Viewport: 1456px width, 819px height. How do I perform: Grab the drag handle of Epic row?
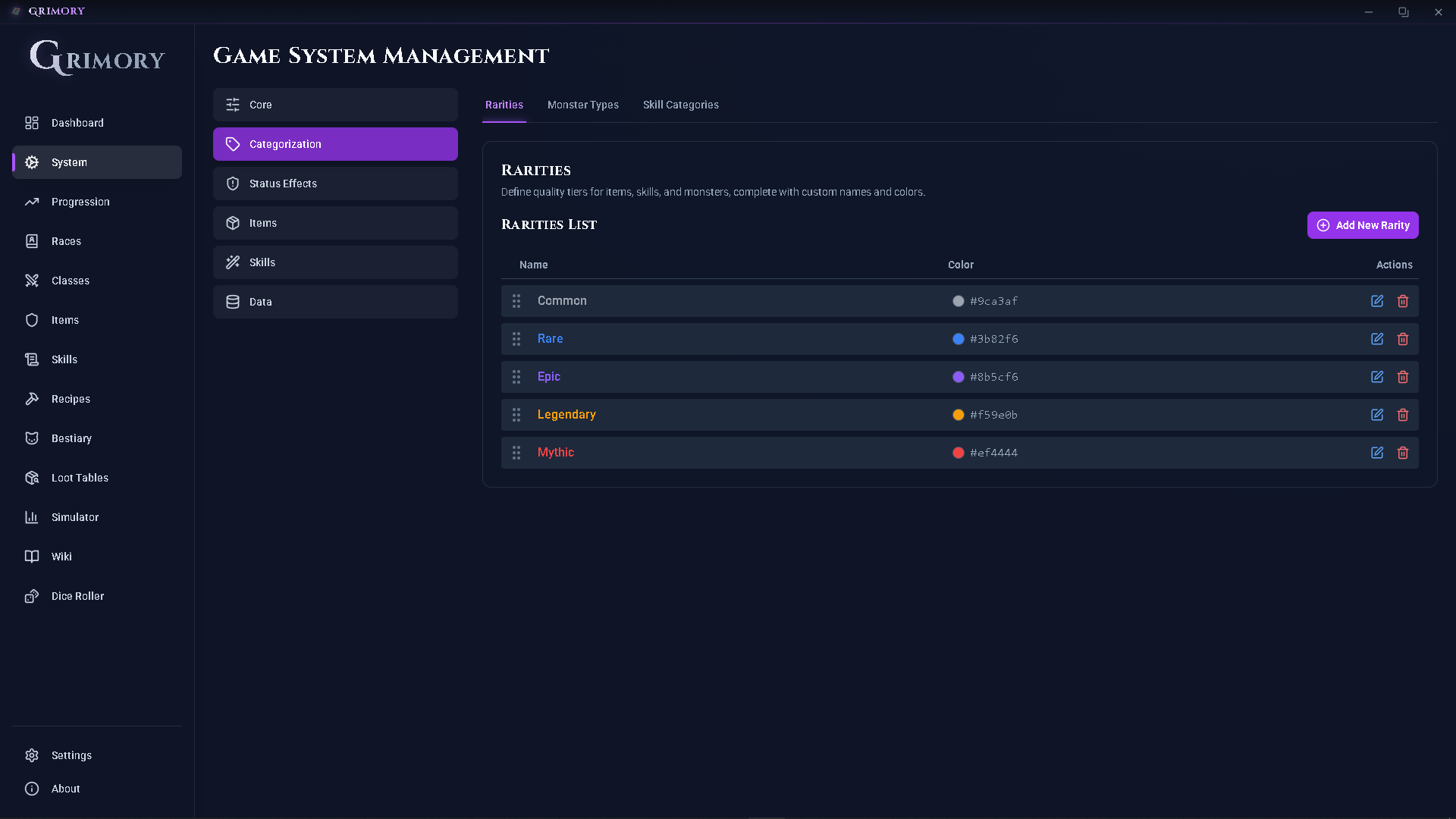click(516, 377)
